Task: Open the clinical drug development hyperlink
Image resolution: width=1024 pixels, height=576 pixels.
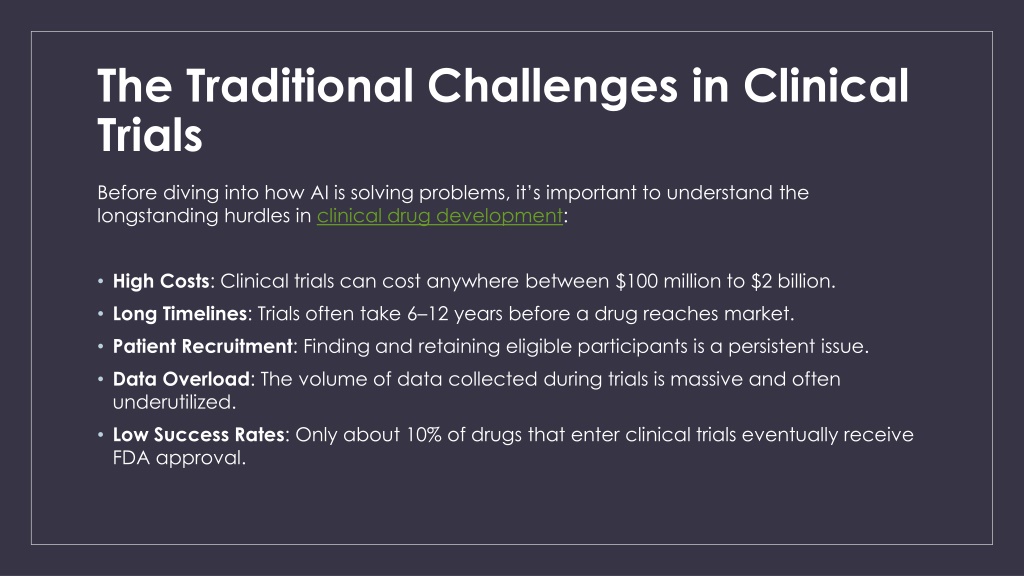Action: [440, 216]
